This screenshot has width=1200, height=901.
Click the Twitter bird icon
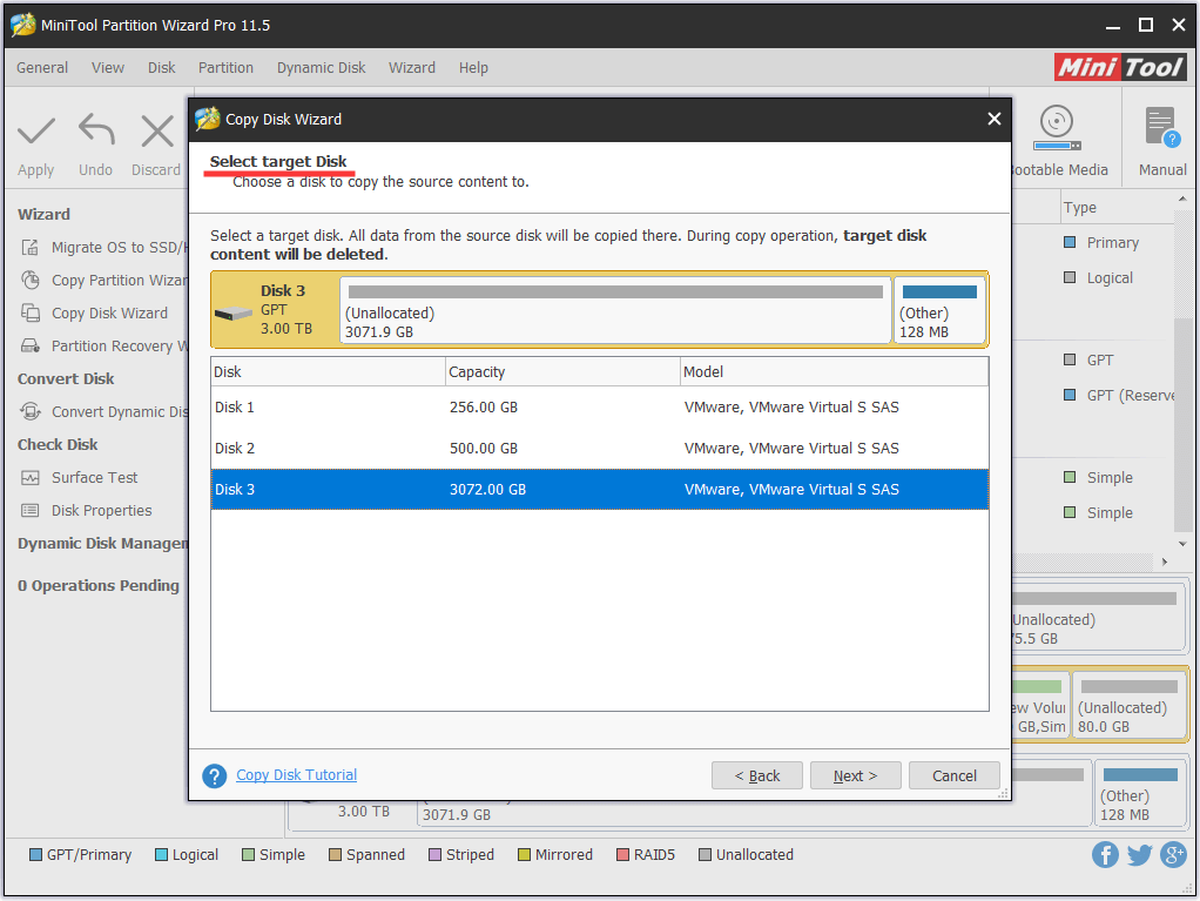pyautogui.click(x=1139, y=854)
